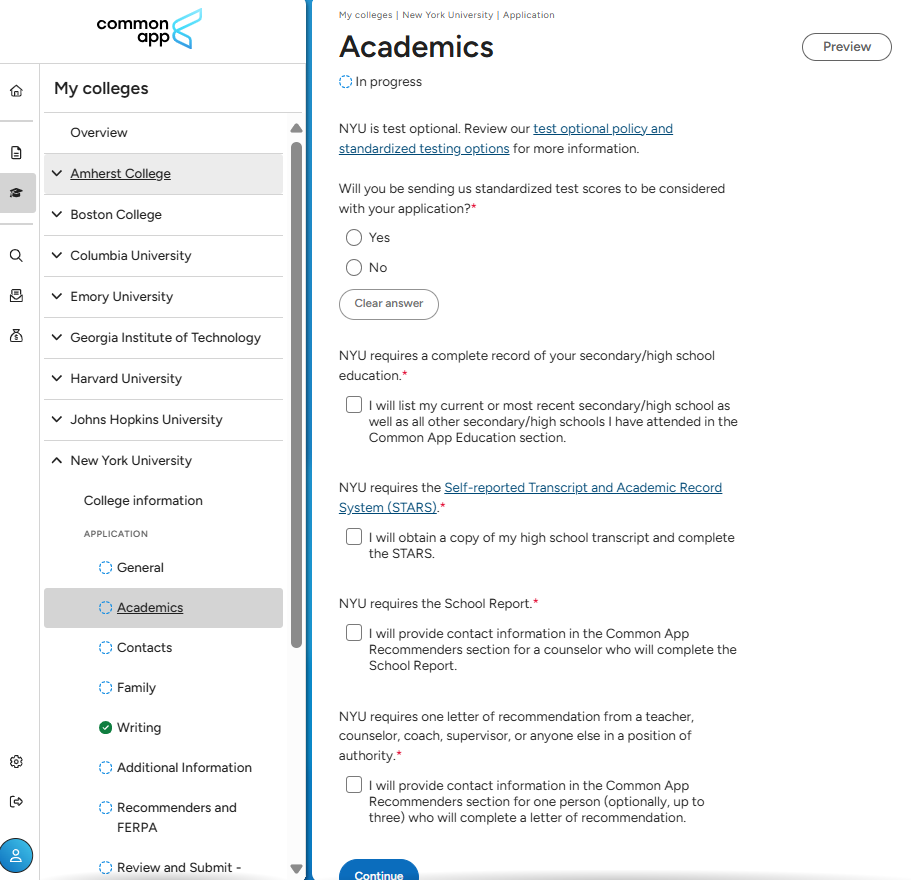Click the sign out icon
Screen dimensions: 911x880
16,801
